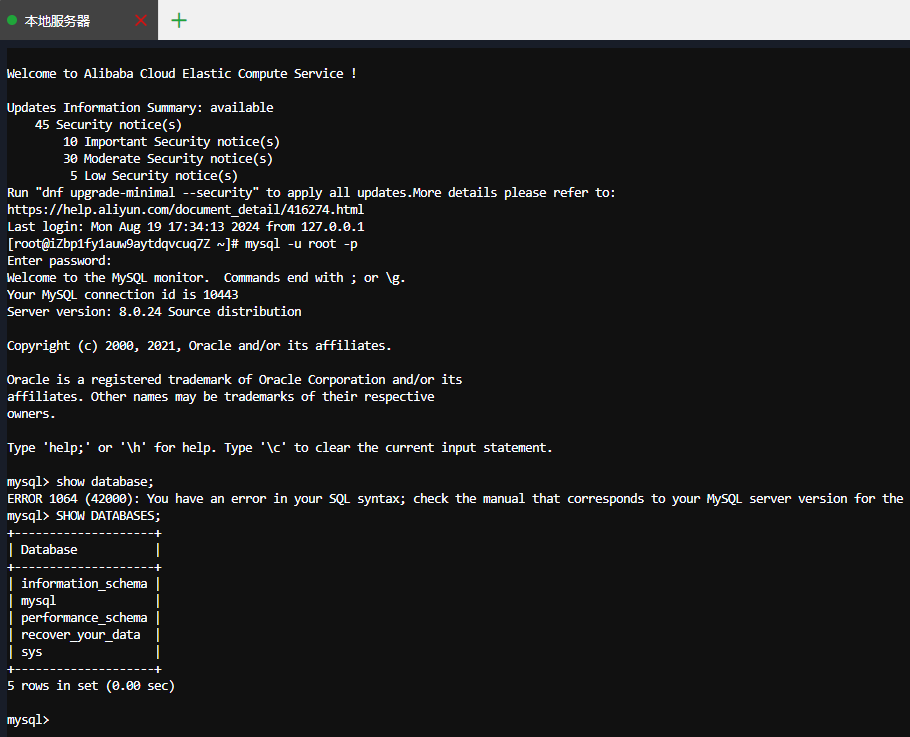Image resolution: width=910 pixels, height=737 pixels.
Task: Click the '10 Important Security notice(s)' line
Action: (x=171, y=142)
